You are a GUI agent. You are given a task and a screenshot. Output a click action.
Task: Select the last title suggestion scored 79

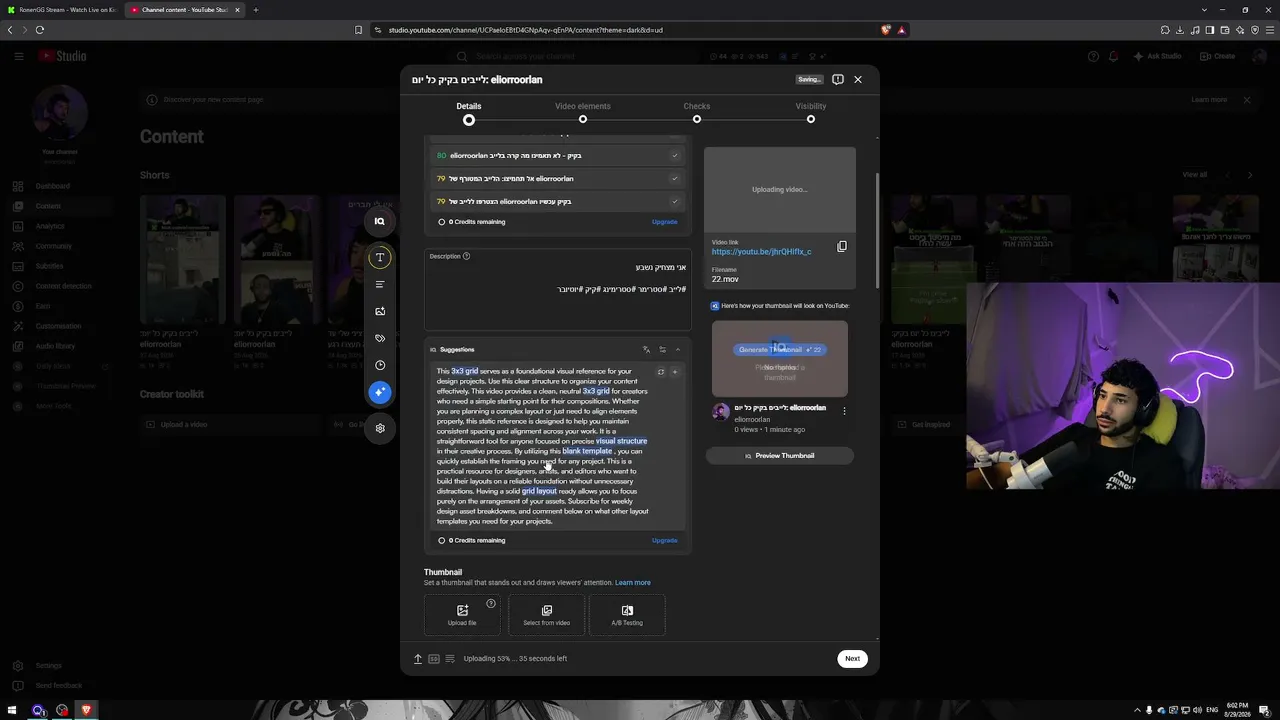click(x=558, y=202)
